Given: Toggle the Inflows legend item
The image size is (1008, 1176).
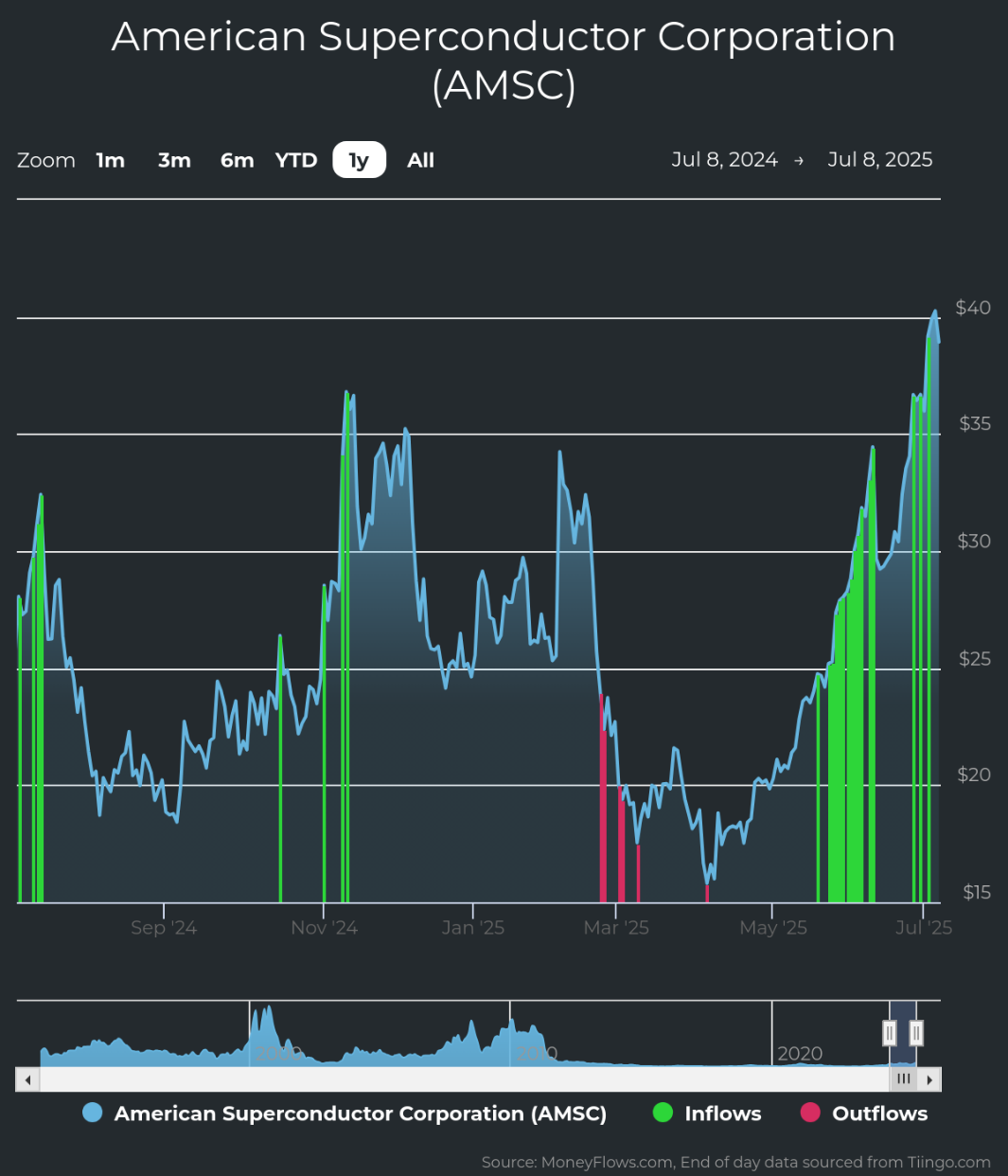Looking at the screenshot, I should pyautogui.click(x=707, y=1114).
